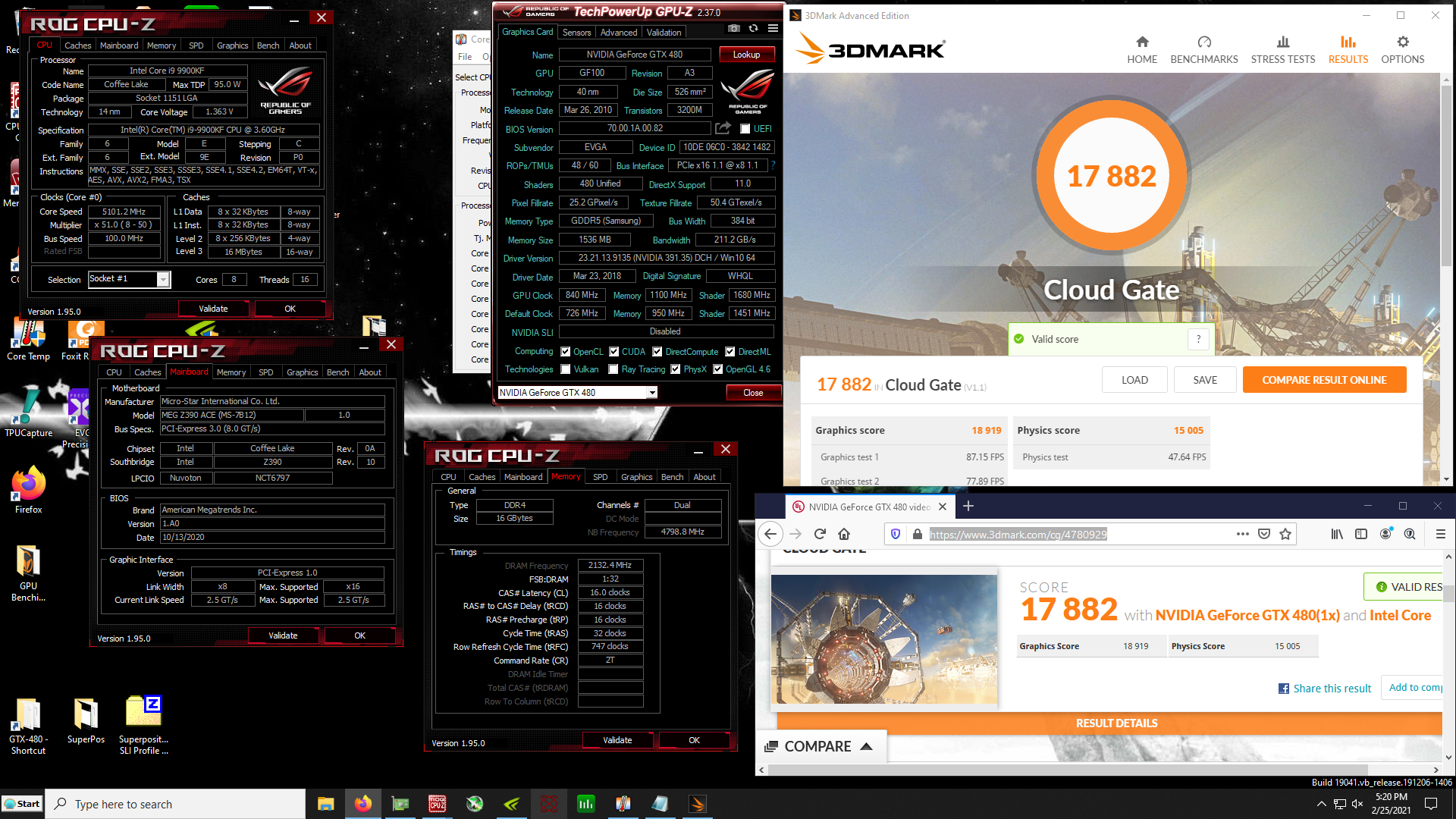This screenshot has height=819, width=1456.
Task: Open the Firefox library icon
Action: pyautogui.click(x=1337, y=534)
